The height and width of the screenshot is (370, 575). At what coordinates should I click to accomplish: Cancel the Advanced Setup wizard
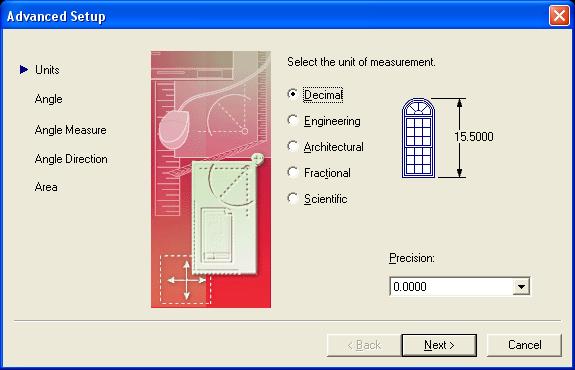click(x=524, y=345)
